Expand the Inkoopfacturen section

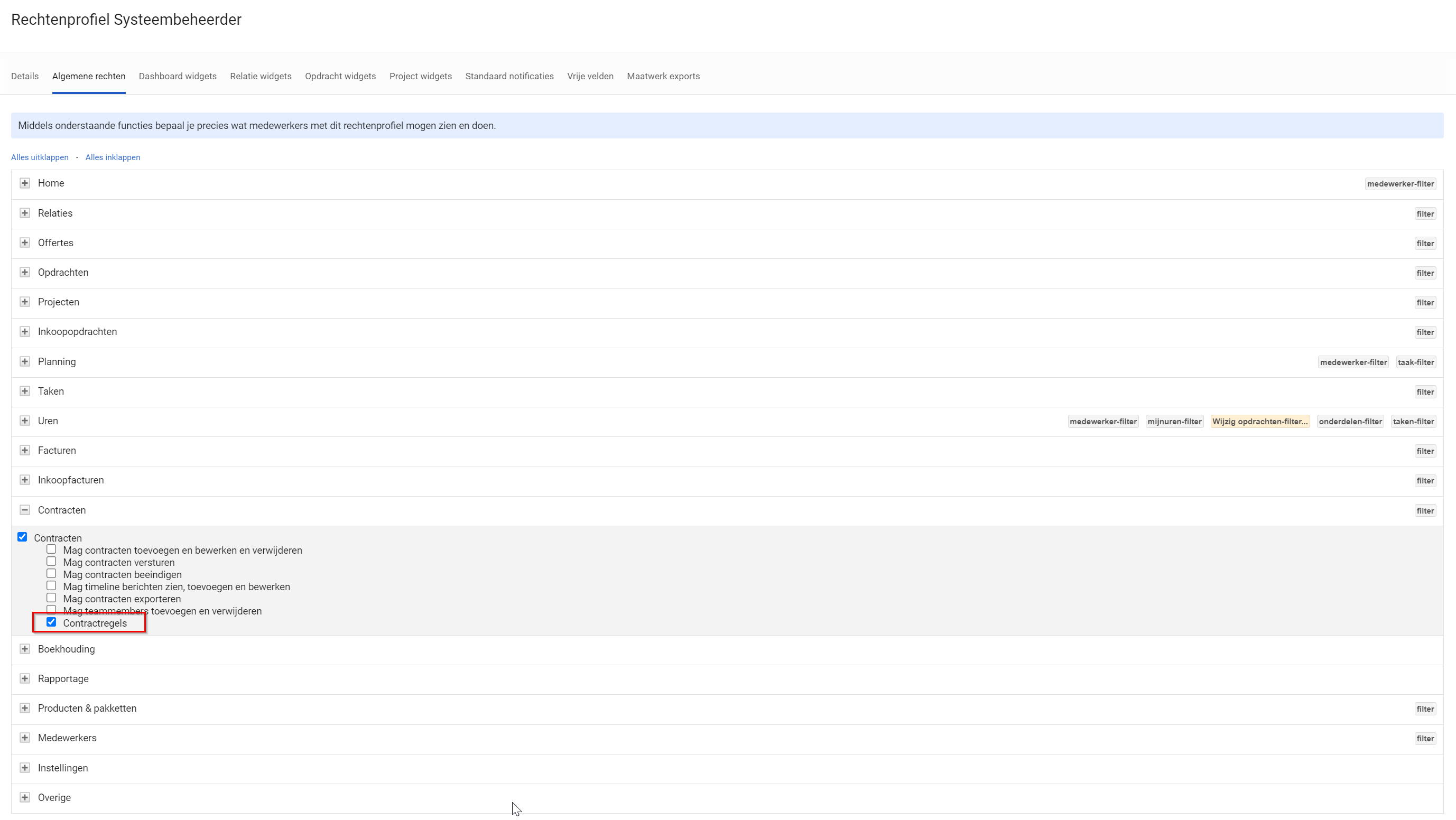pyautogui.click(x=24, y=480)
